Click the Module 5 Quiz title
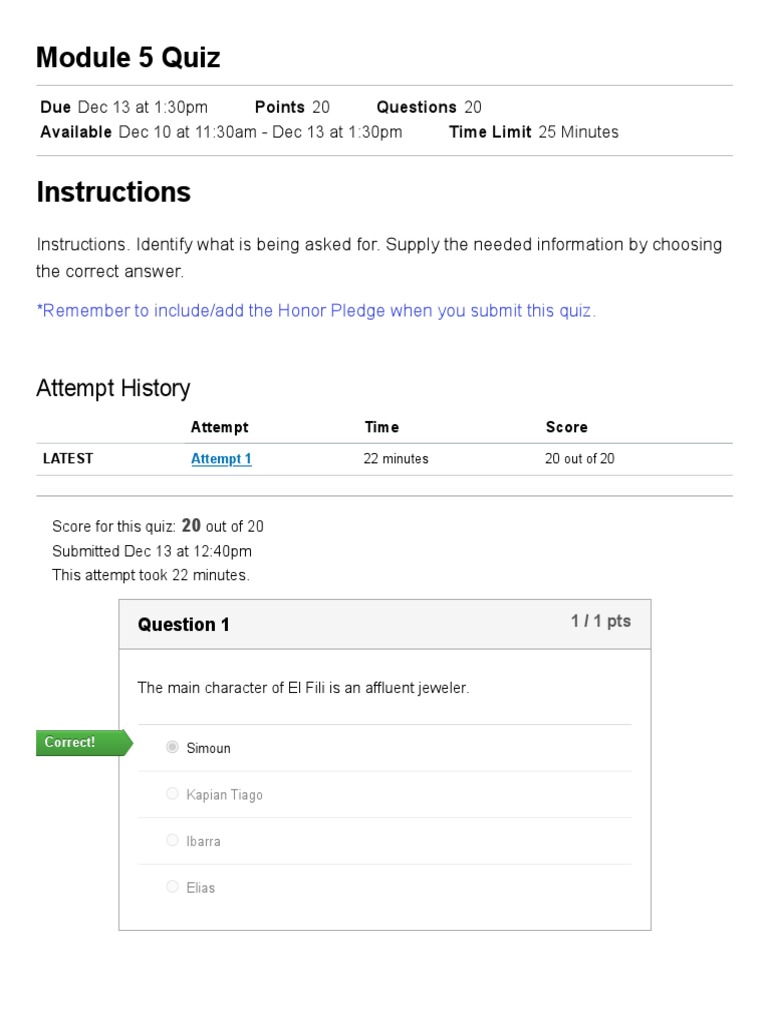 [128, 58]
